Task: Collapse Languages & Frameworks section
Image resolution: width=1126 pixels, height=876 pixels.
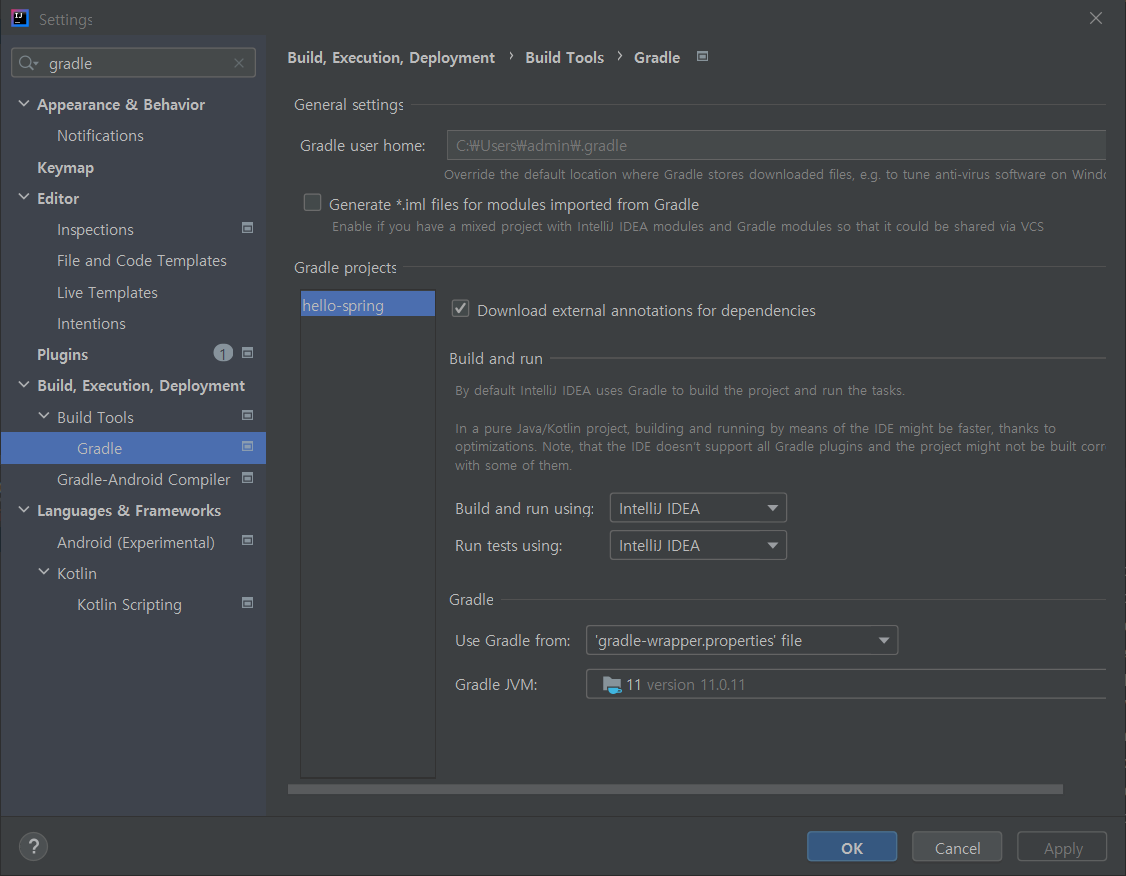Action: [24, 510]
